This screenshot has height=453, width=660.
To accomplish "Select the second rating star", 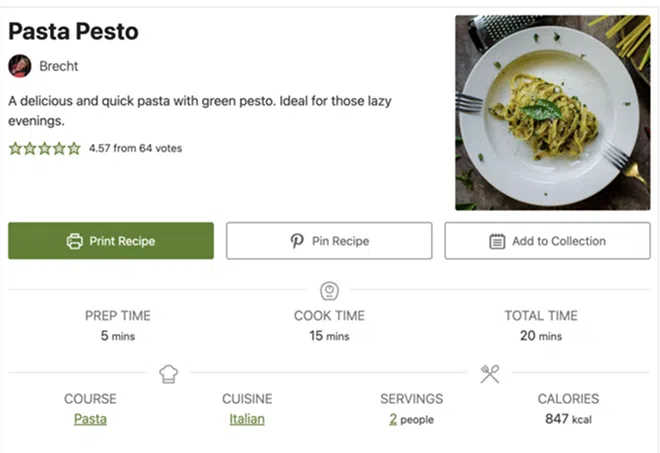I will coord(30,148).
